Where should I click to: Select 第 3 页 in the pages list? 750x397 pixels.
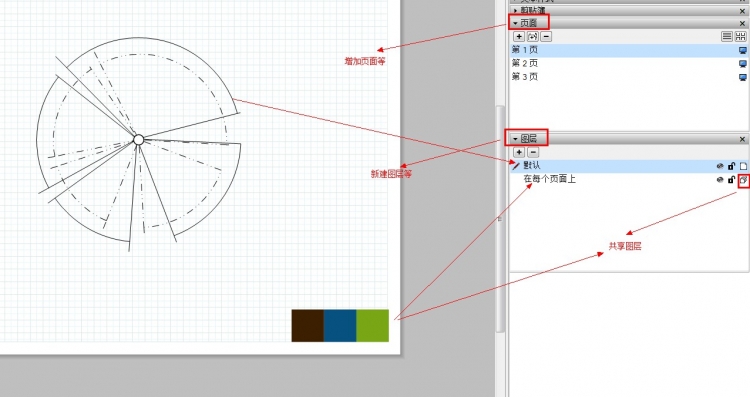[629, 77]
